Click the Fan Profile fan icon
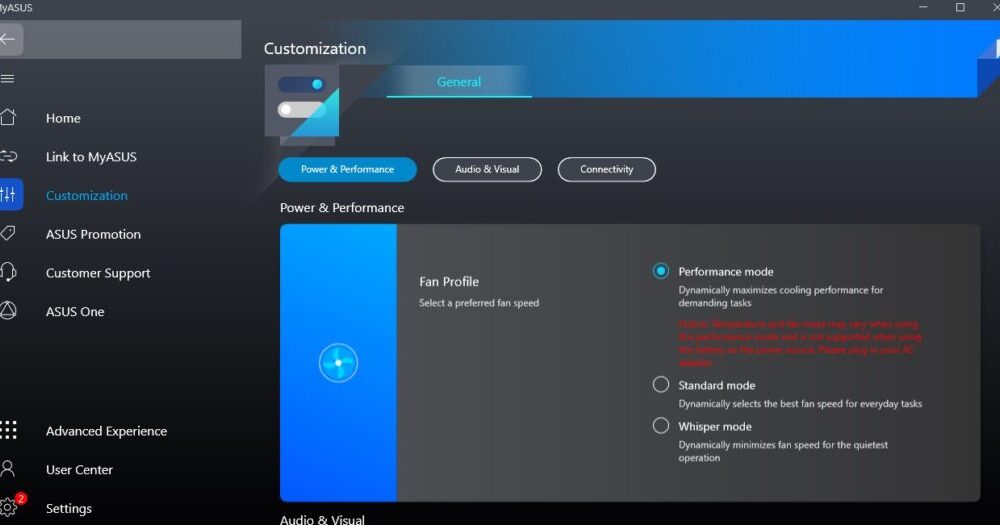The width and height of the screenshot is (1000, 525). click(338, 362)
